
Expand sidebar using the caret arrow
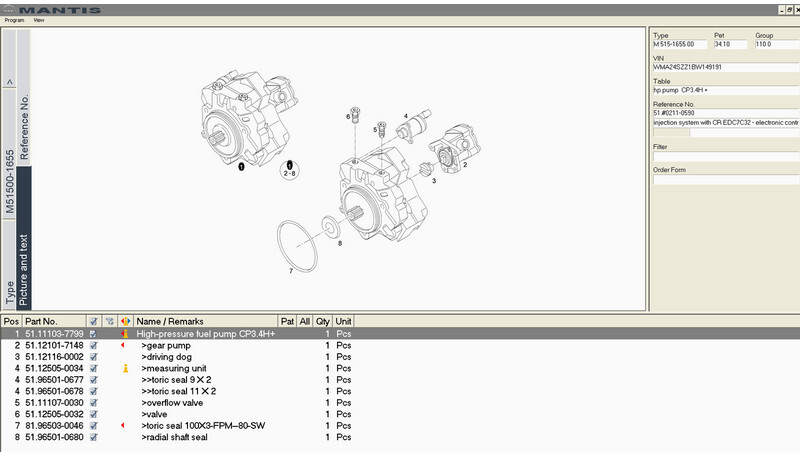(x=9, y=82)
